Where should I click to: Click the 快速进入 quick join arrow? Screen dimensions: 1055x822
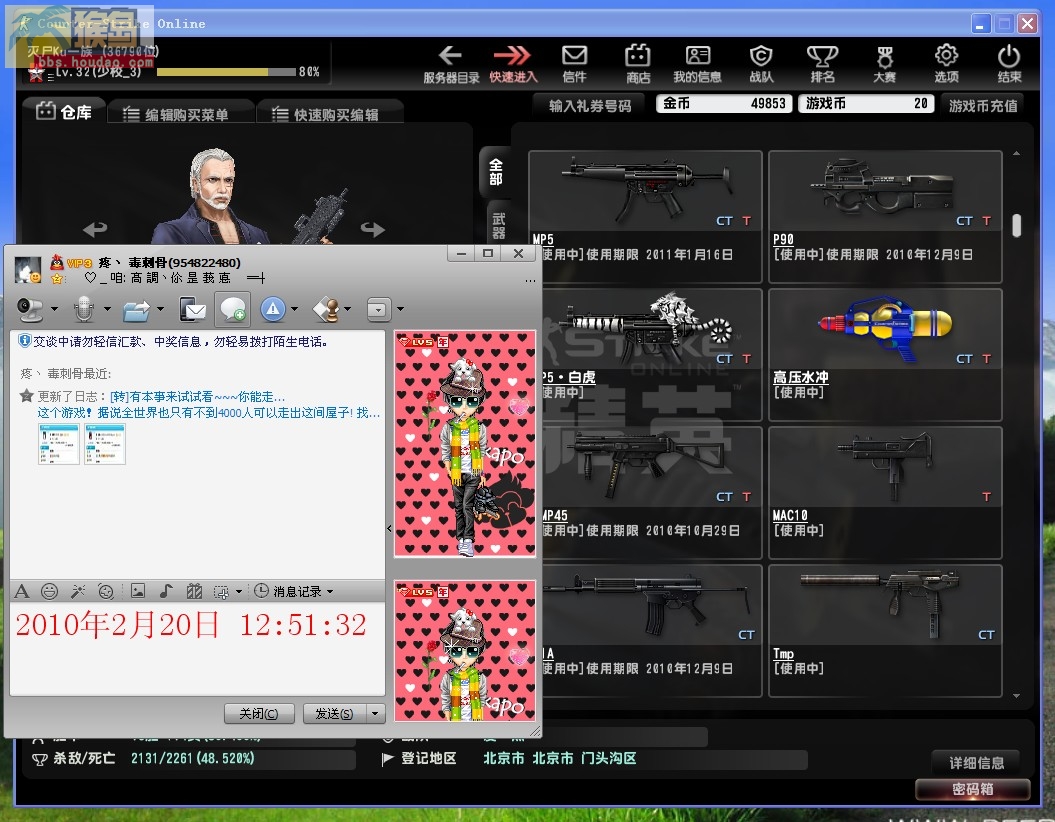click(513, 64)
